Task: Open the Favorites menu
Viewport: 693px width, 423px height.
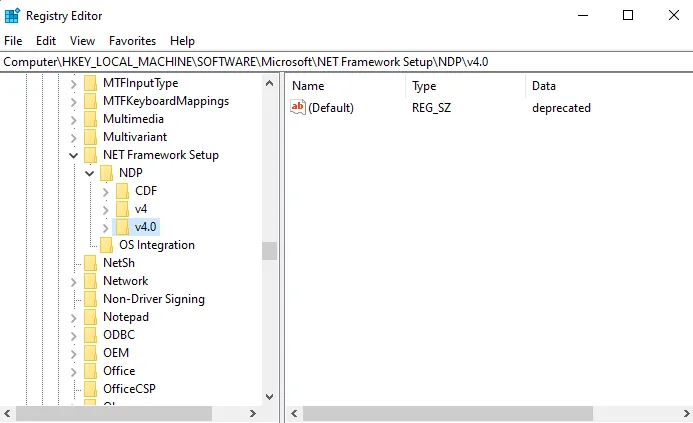Action: point(133,41)
